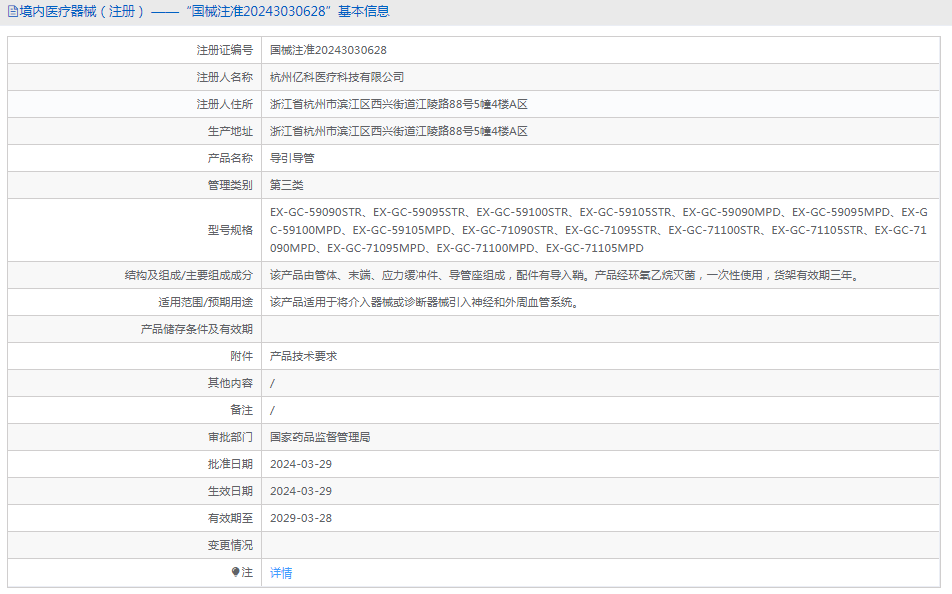
Task: Click the 生效日期 label
Action: tap(230, 491)
